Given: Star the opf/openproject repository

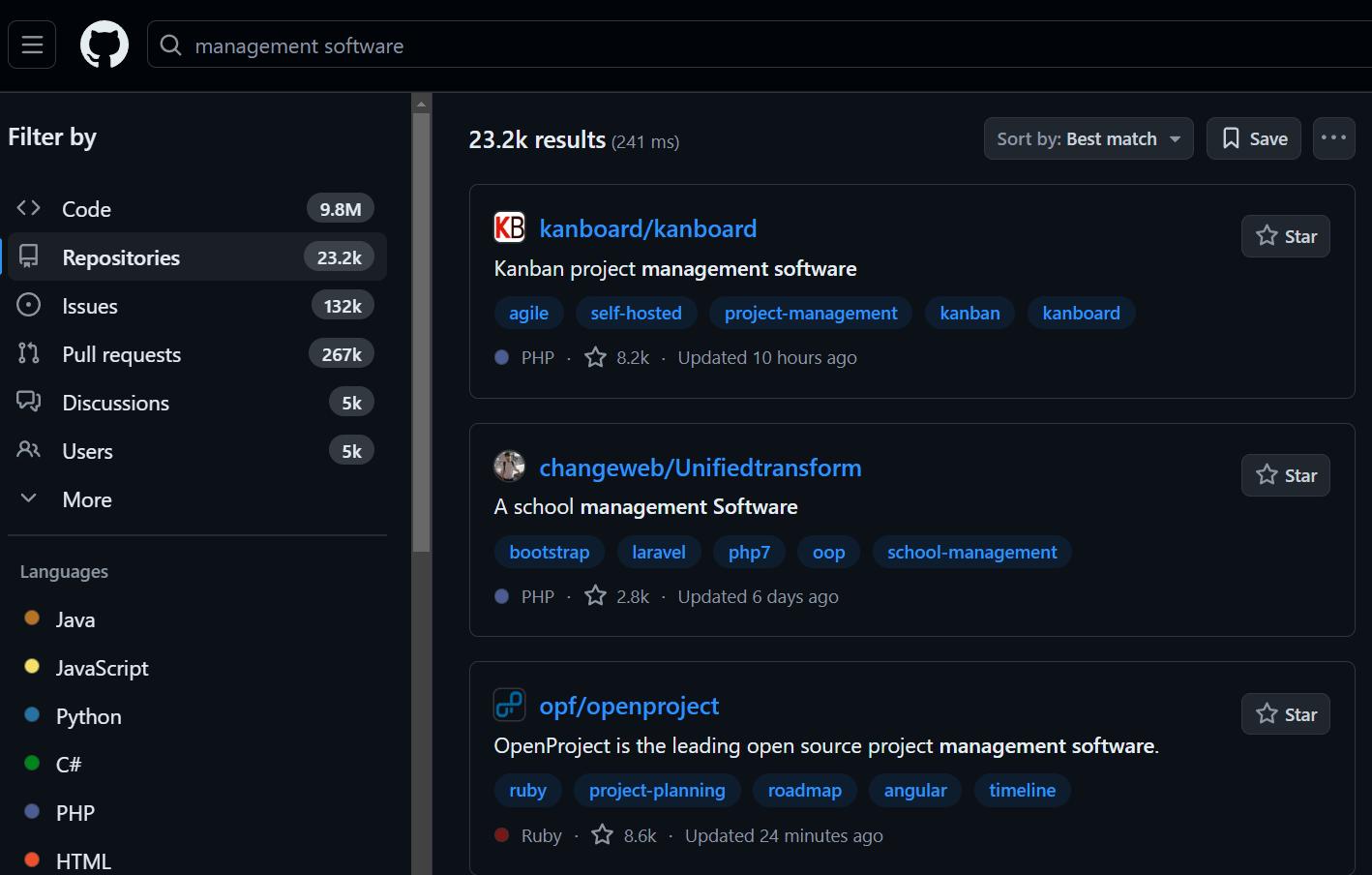Looking at the screenshot, I should click(1285, 714).
